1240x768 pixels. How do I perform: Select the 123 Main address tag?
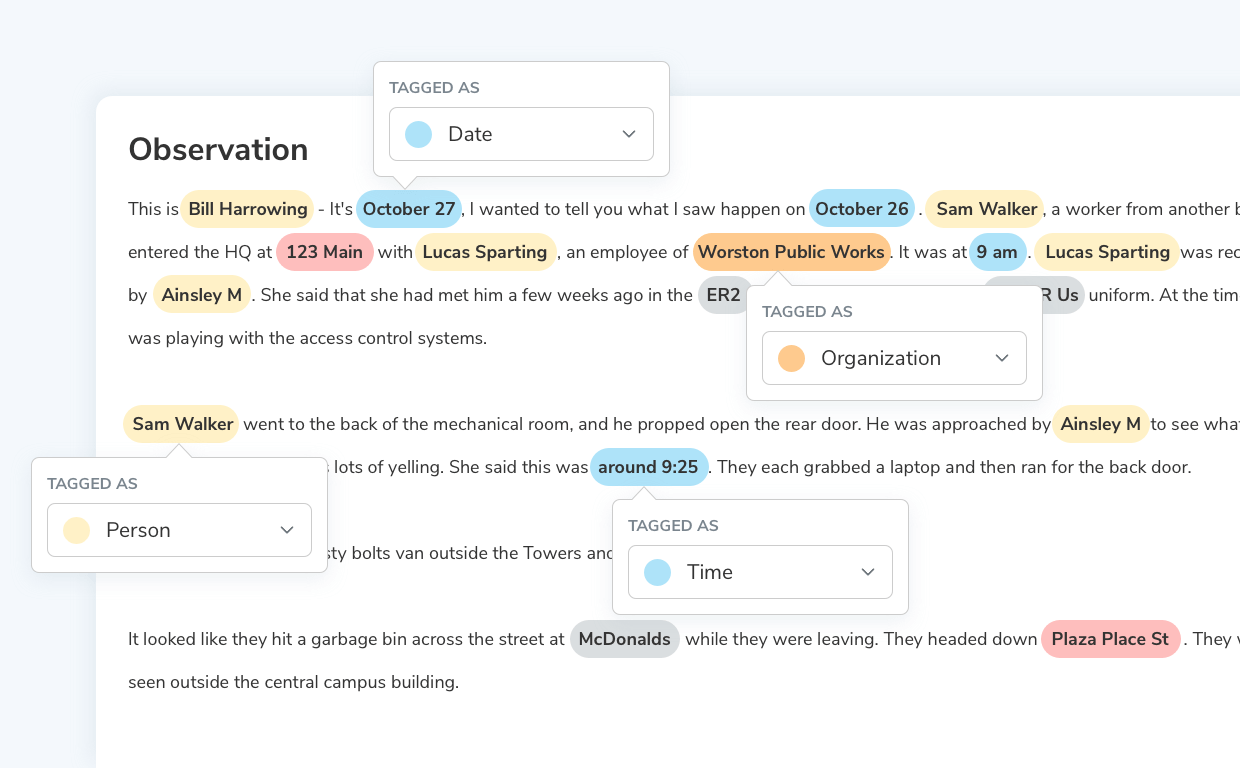pos(325,252)
